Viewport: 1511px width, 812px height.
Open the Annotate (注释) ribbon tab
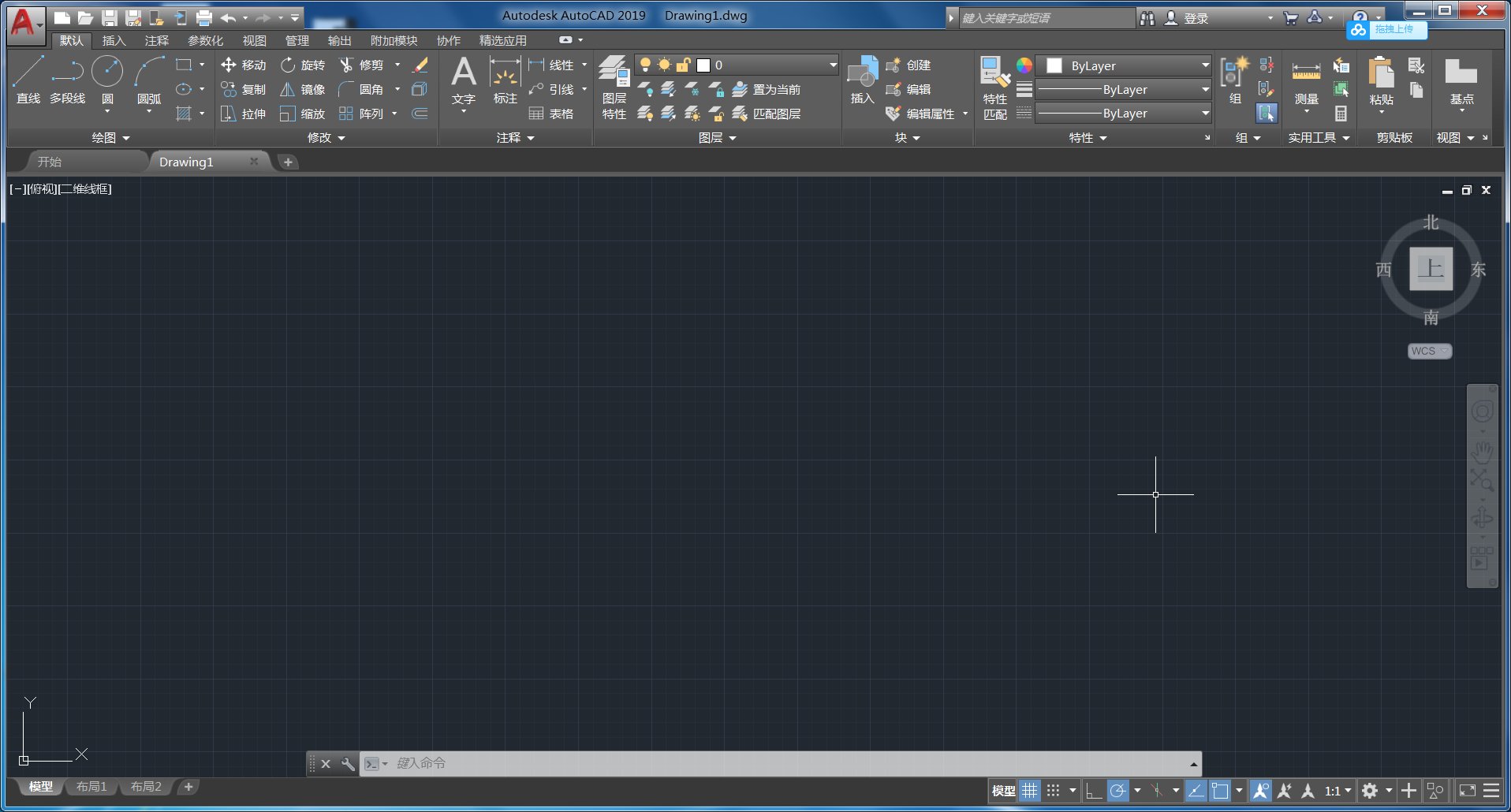tap(156, 40)
